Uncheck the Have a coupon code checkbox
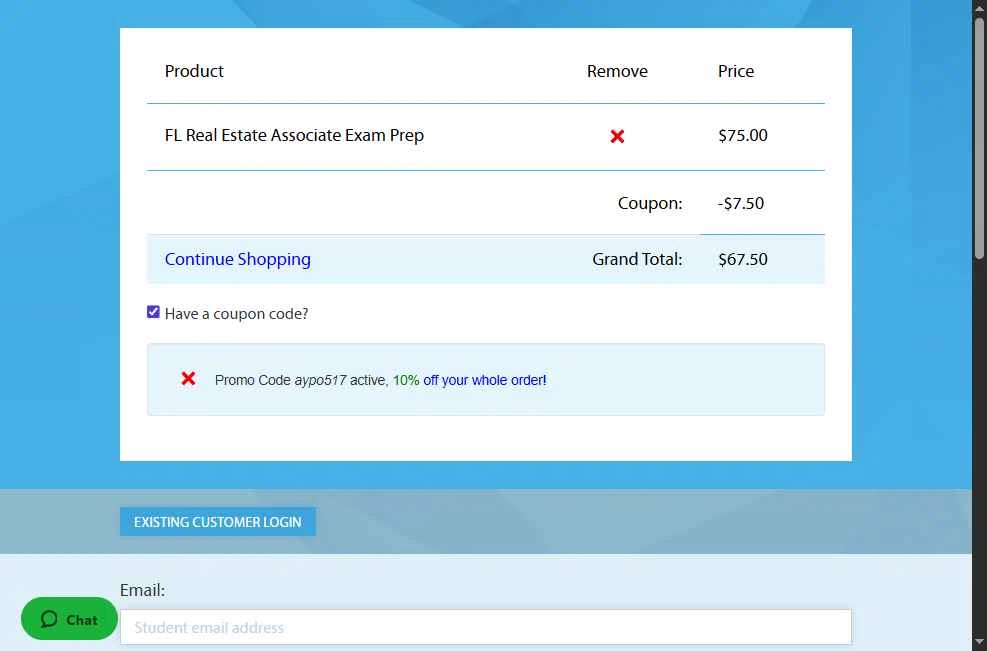The height and width of the screenshot is (651, 987). (x=153, y=312)
